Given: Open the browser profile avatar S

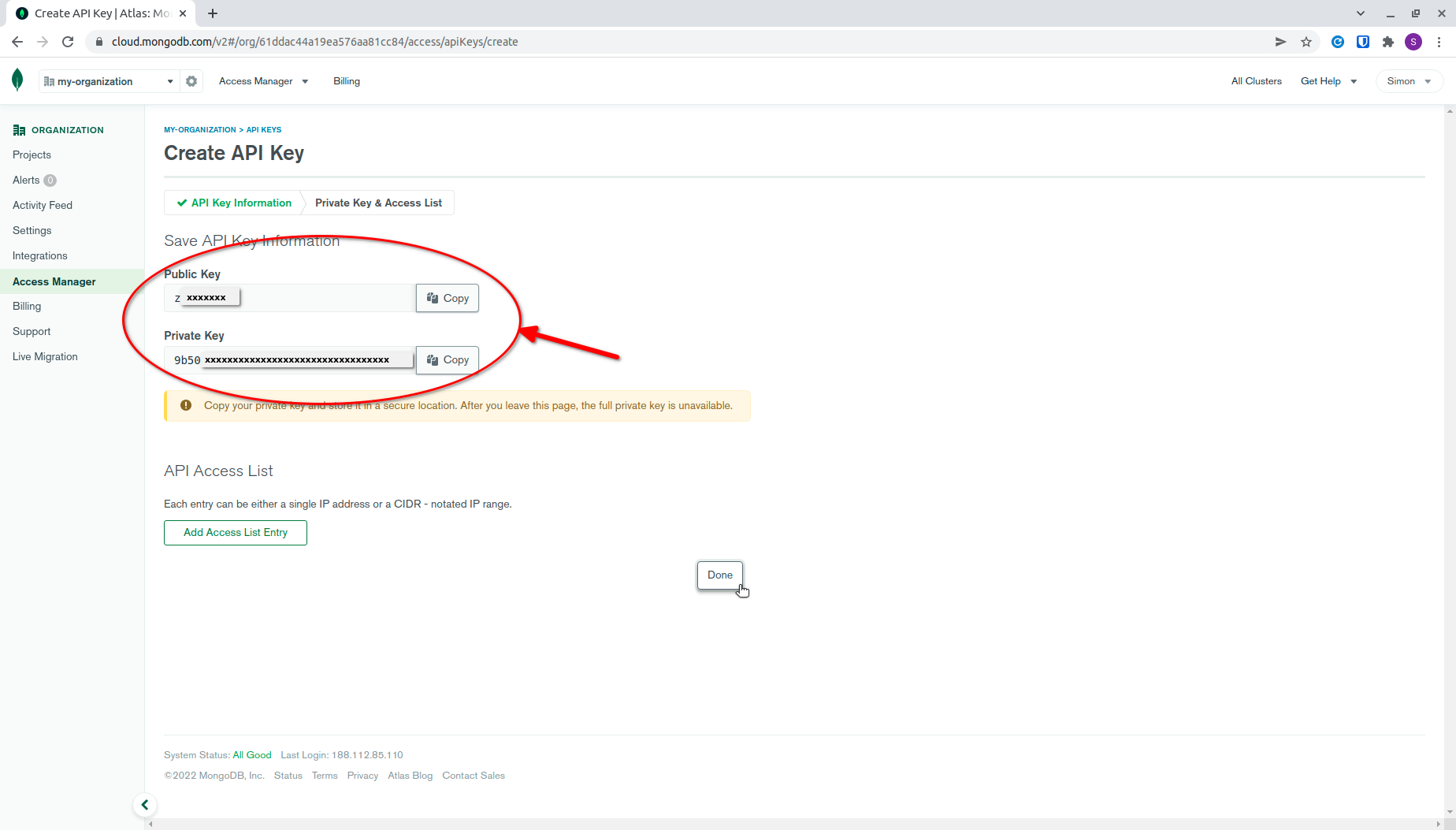Looking at the screenshot, I should [x=1413, y=42].
